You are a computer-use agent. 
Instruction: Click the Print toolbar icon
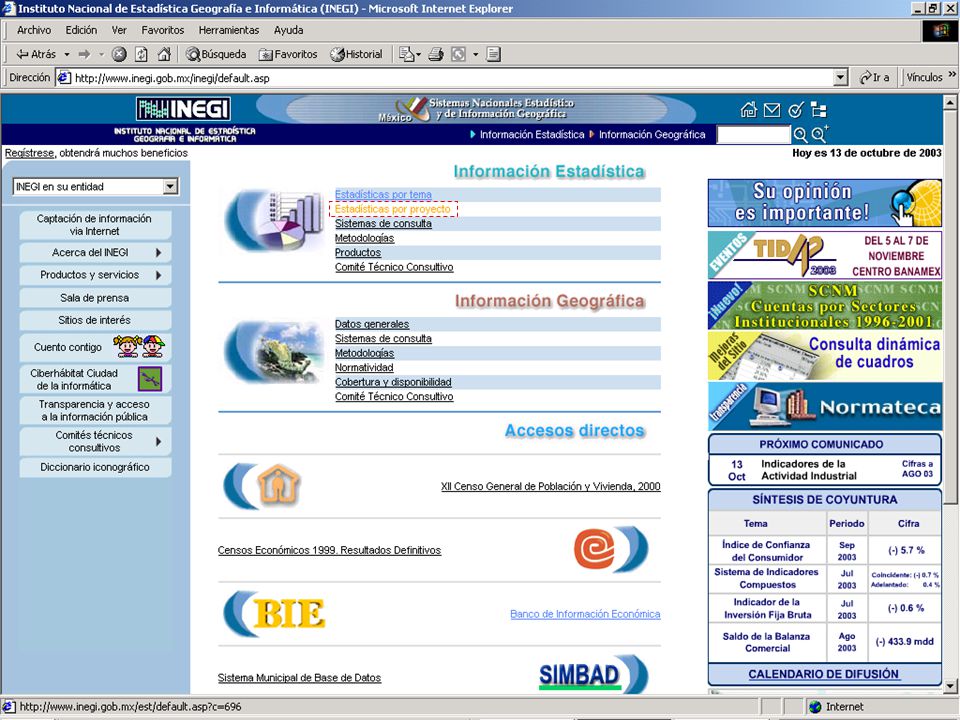[x=436, y=54]
